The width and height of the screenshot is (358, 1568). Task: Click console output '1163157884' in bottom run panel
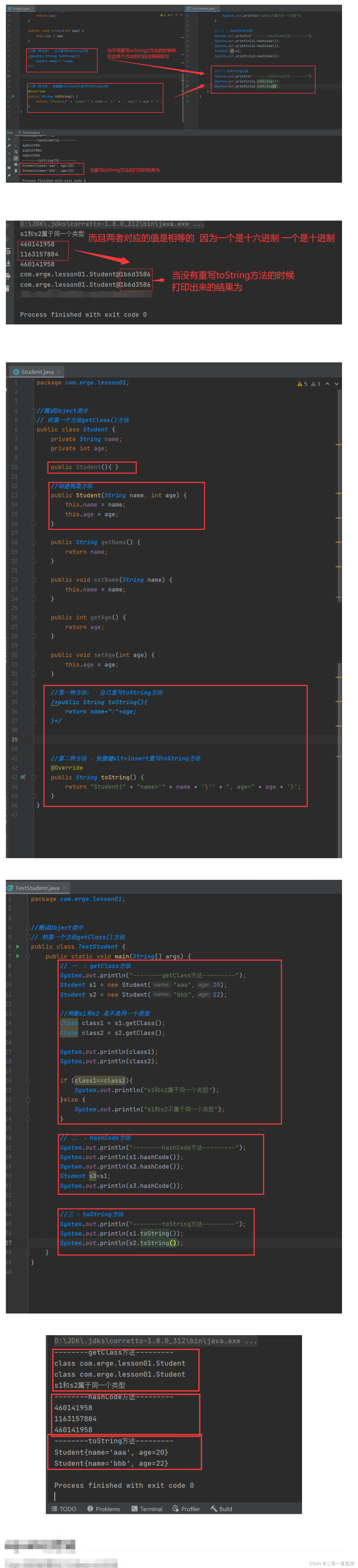pyautogui.click(x=75, y=1419)
